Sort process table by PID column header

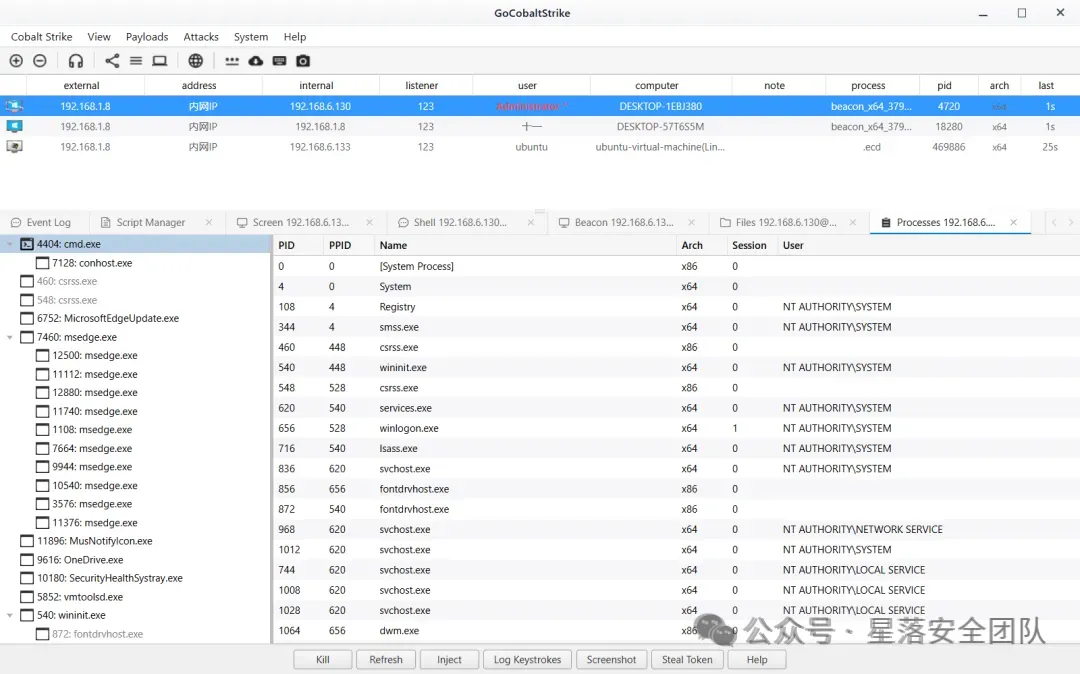coord(298,245)
